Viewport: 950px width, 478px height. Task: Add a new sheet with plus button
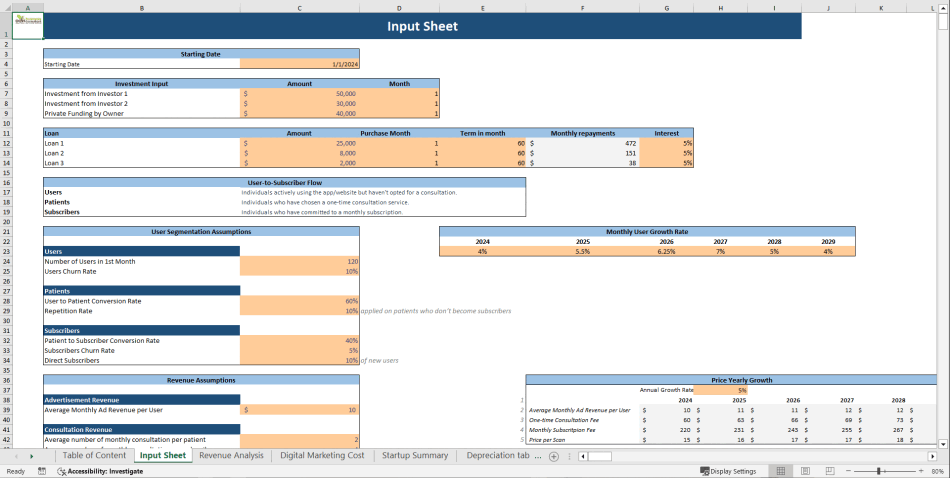pyautogui.click(x=554, y=456)
